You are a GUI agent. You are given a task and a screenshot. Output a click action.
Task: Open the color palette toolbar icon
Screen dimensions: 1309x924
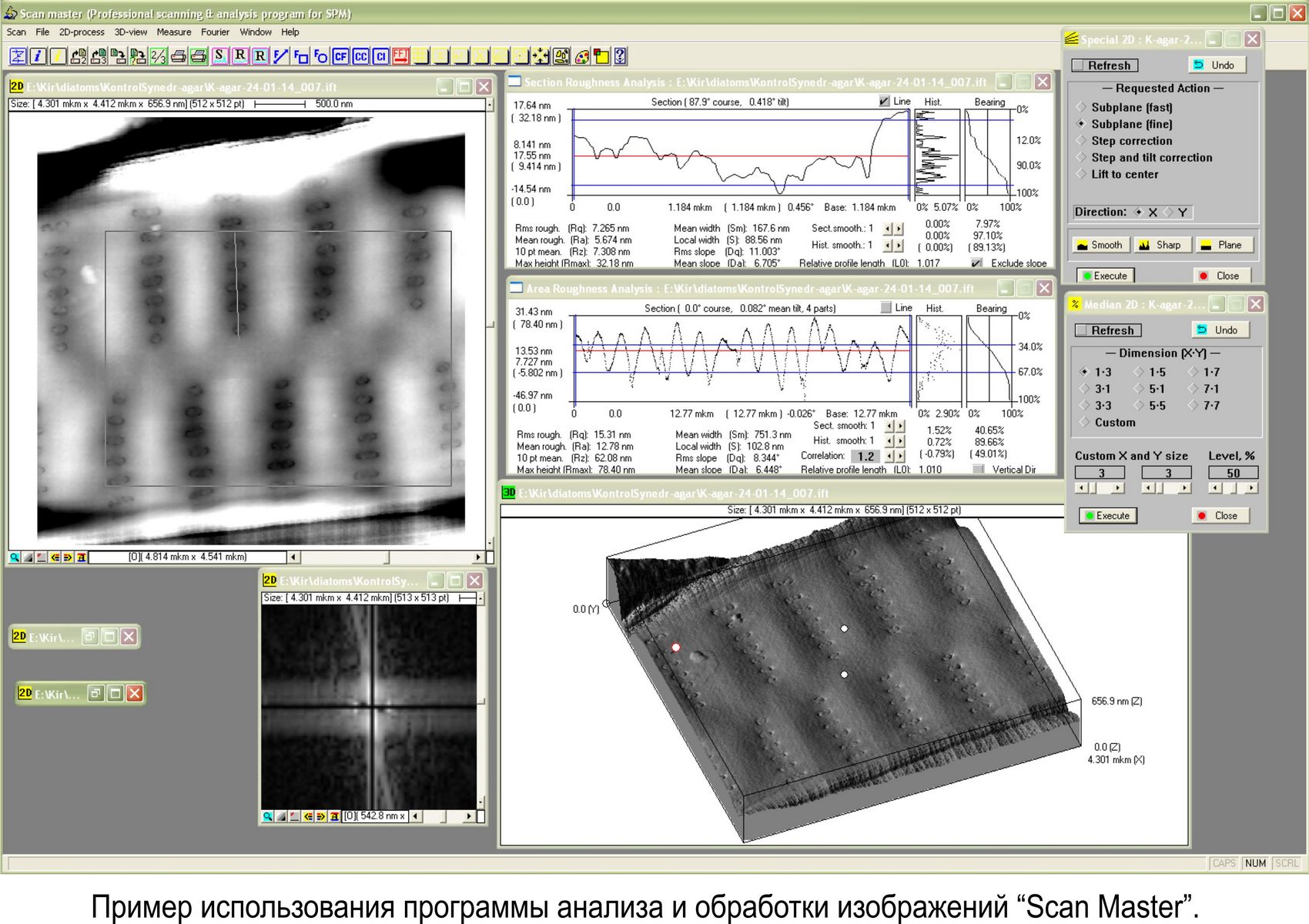(x=582, y=56)
